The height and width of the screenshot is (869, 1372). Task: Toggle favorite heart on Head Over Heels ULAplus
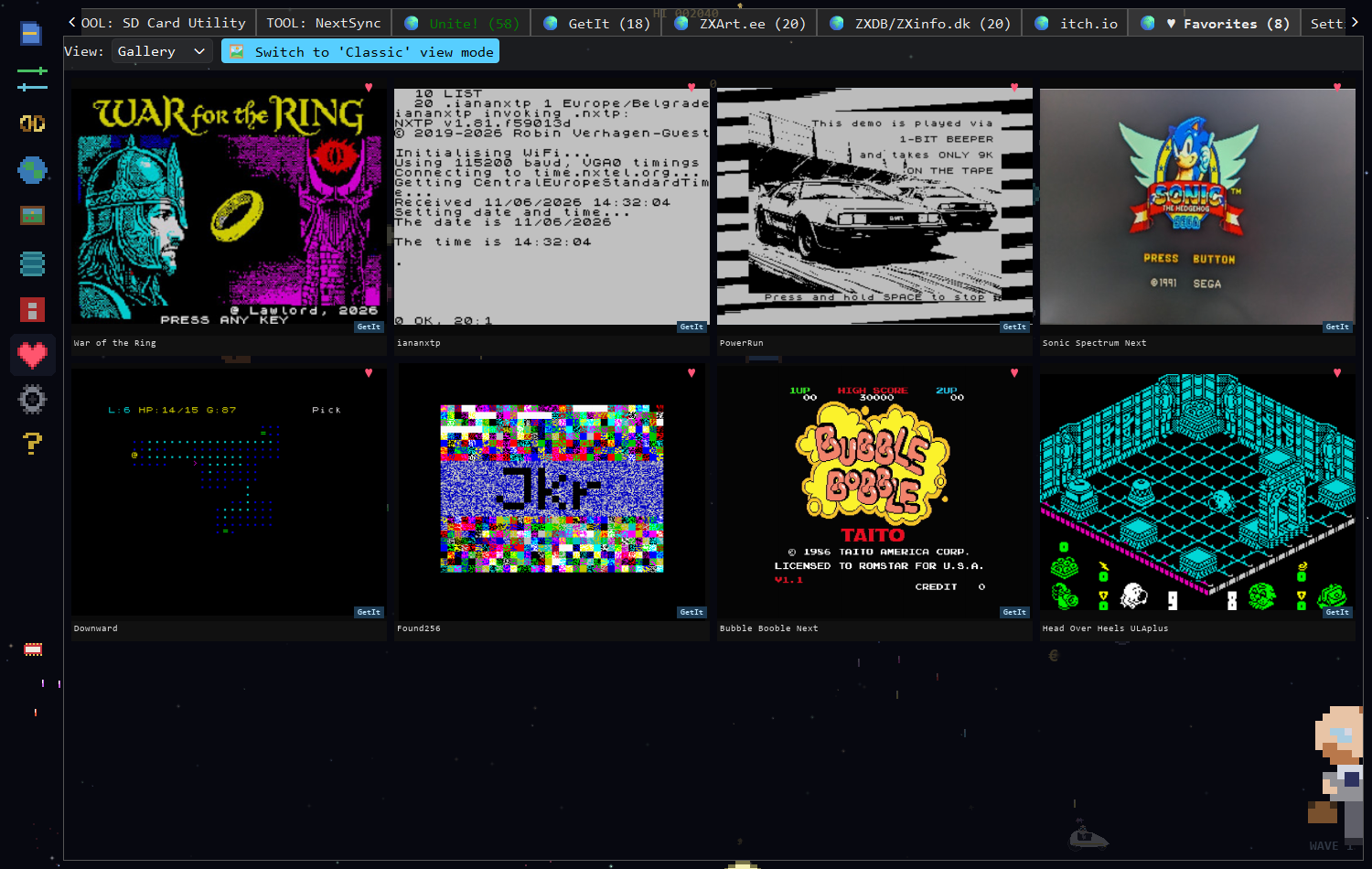(x=1337, y=373)
